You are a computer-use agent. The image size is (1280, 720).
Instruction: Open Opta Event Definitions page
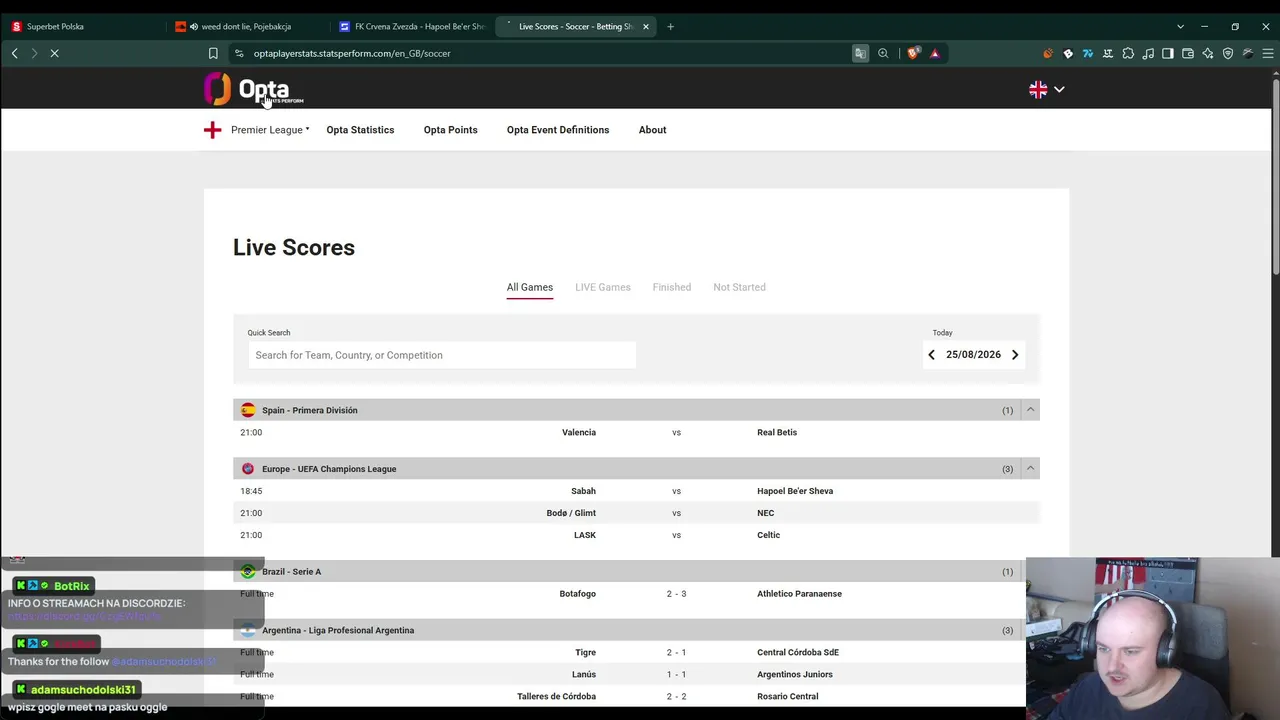[558, 130]
